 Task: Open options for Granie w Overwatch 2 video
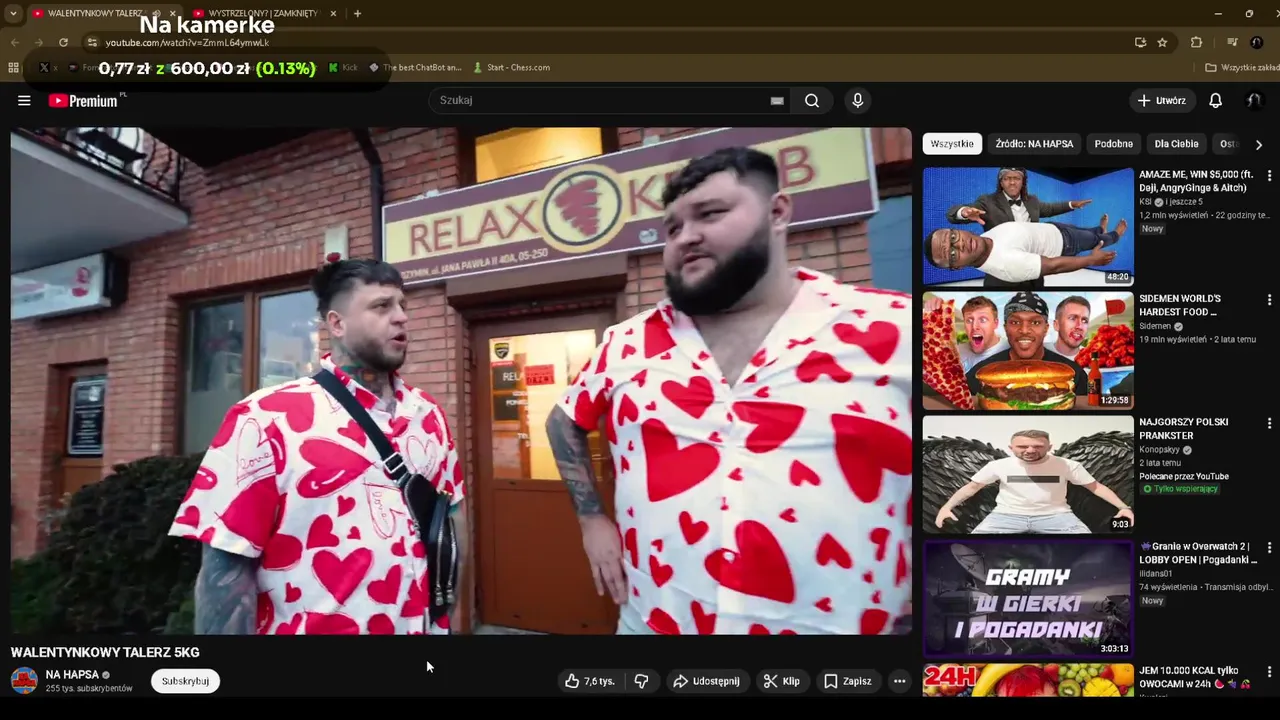click(1269, 547)
